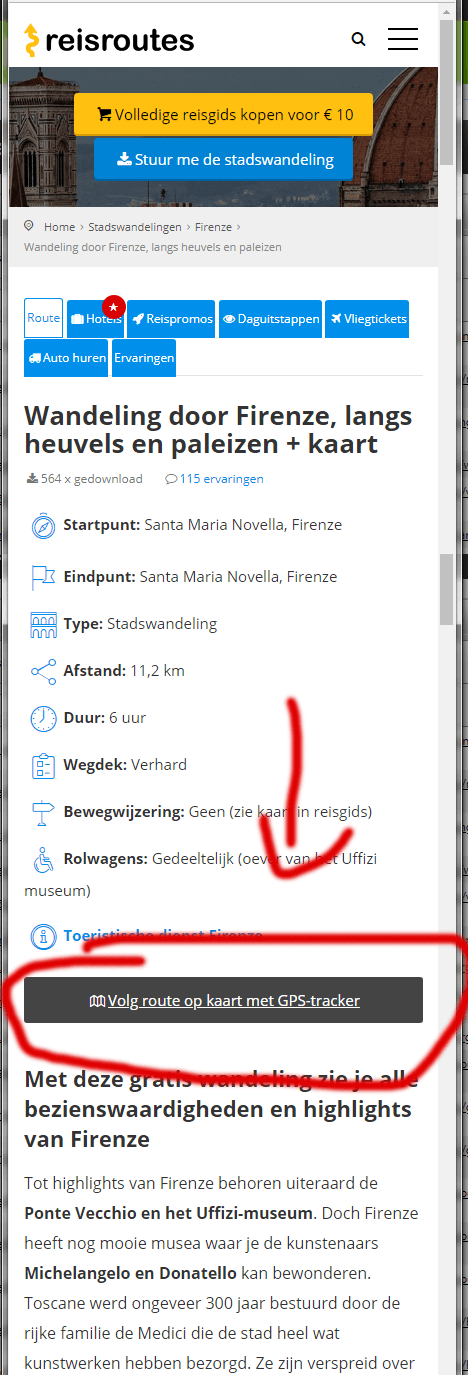The image size is (468, 1375).
Task: Click the signpost Bewegwijzering icon
Action: pos(43,812)
